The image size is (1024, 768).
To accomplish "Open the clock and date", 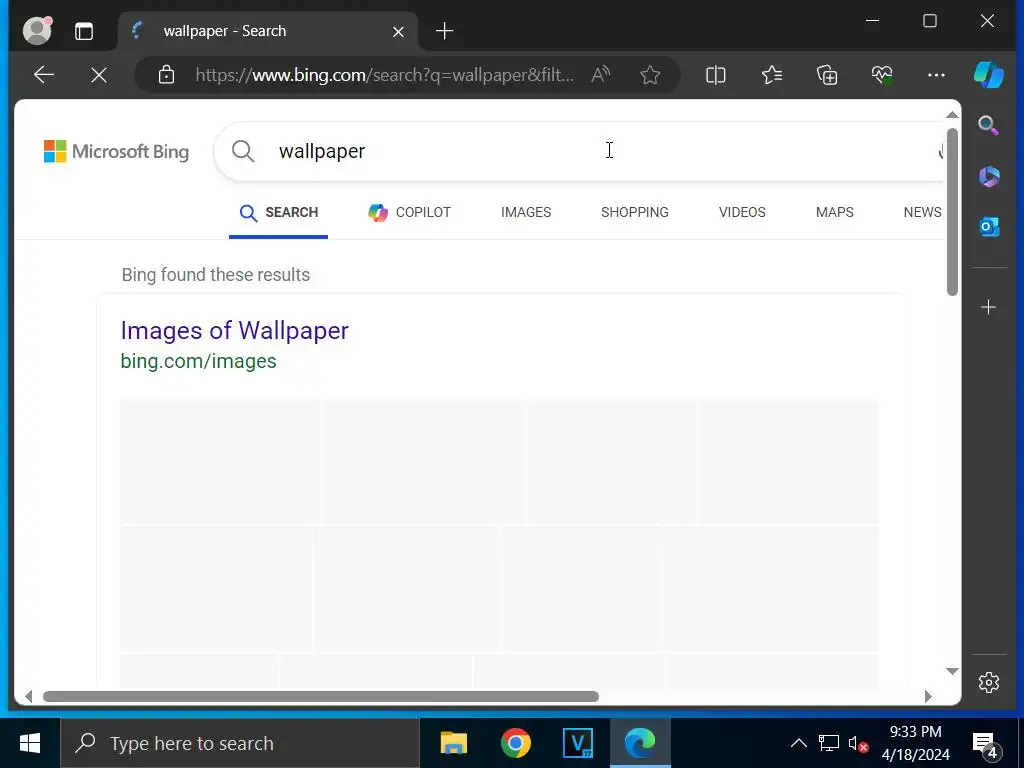I will 916,743.
